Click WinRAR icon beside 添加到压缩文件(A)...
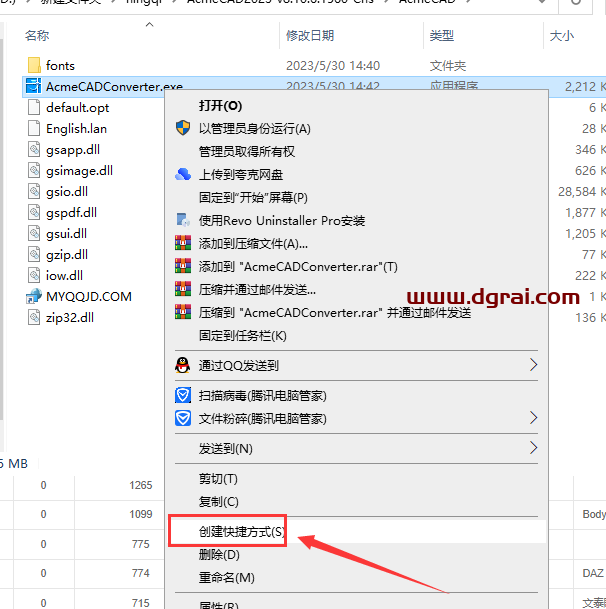606x609 pixels. (x=183, y=243)
